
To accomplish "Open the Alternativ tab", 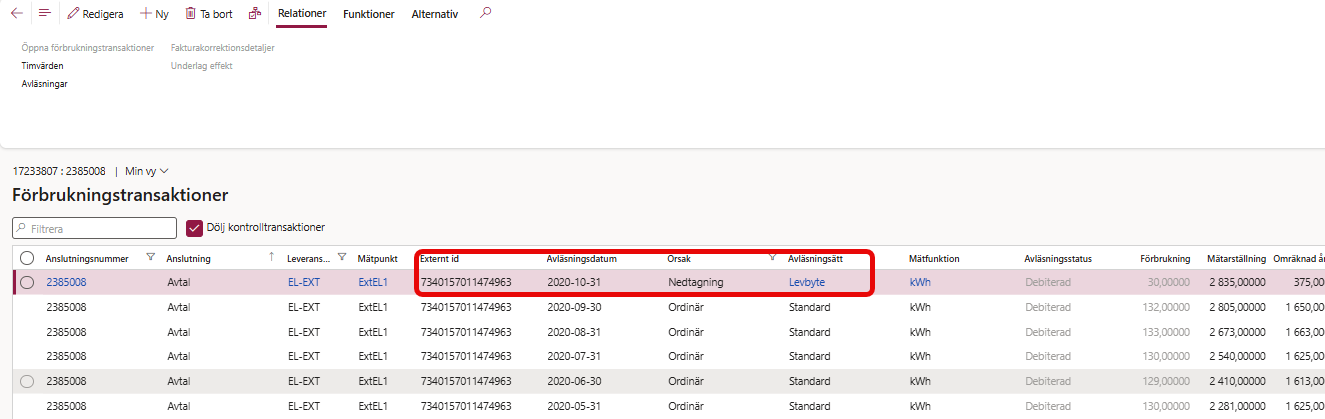I will click(x=435, y=14).
